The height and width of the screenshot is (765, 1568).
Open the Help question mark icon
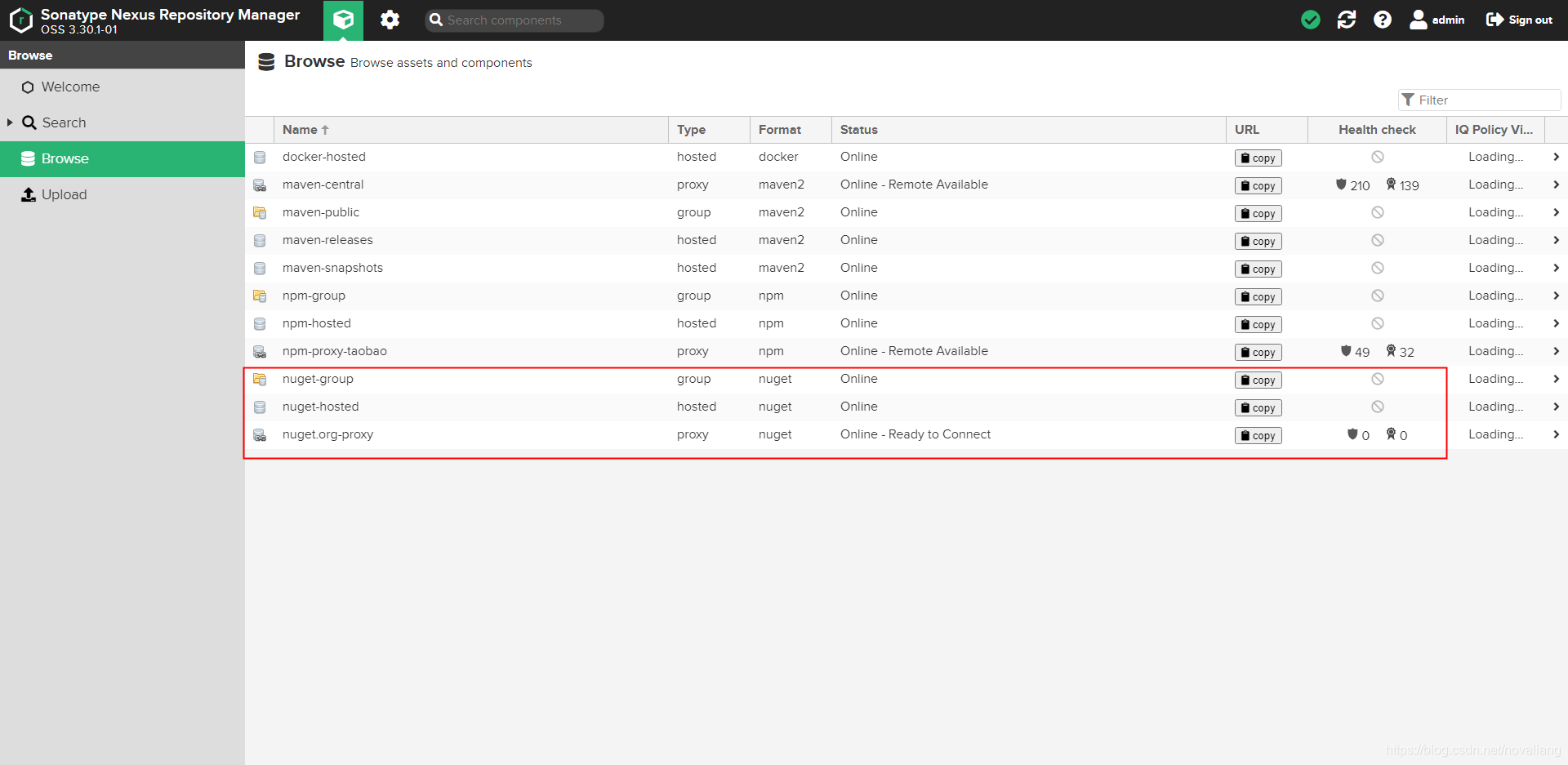point(1383,20)
